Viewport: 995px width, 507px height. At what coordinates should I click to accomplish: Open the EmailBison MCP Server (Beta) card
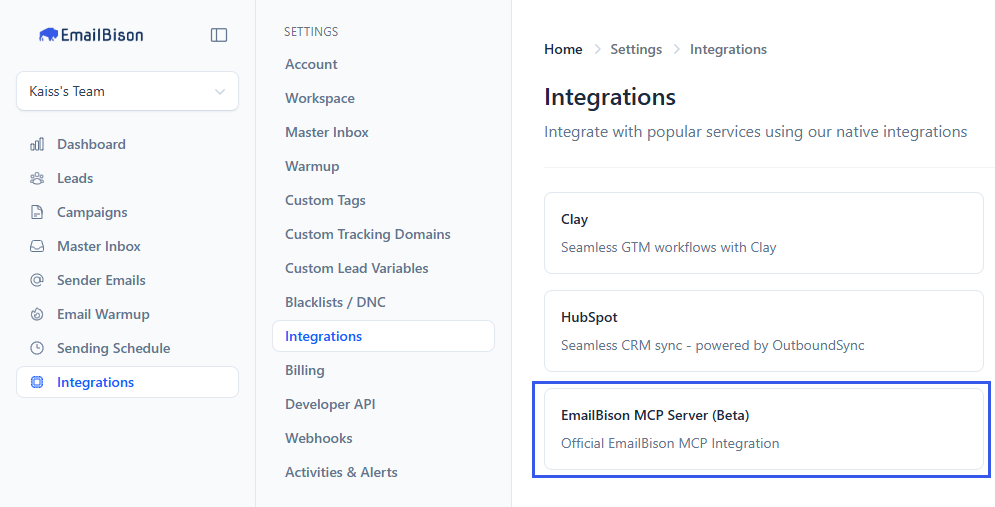(x=763, y=429)
